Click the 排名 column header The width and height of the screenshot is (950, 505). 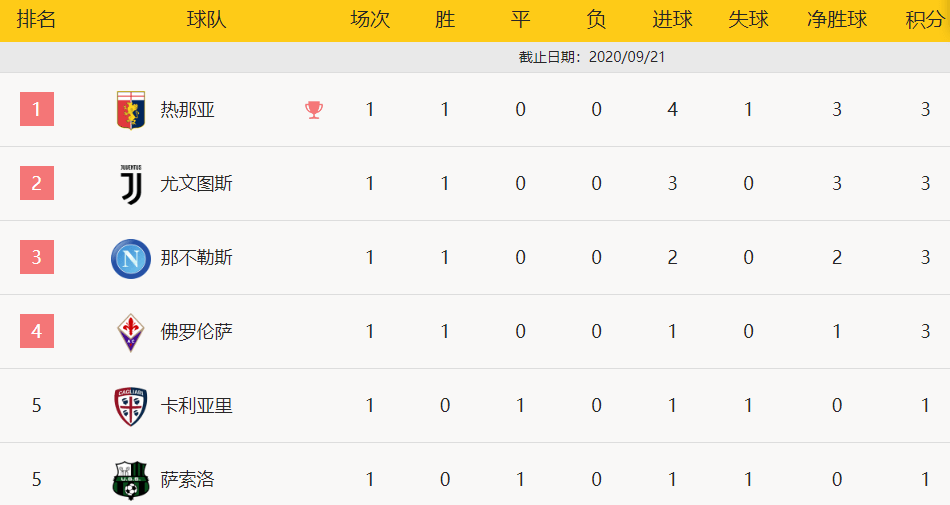coord(36,19)
